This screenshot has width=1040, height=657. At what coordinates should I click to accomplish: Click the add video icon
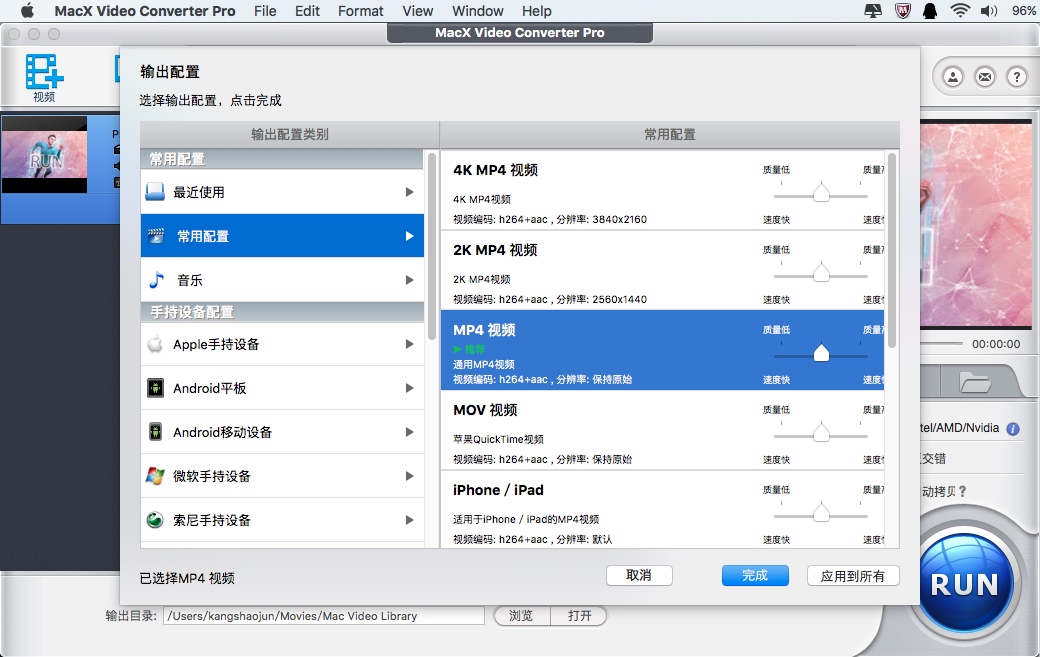(x=44, y=72)
